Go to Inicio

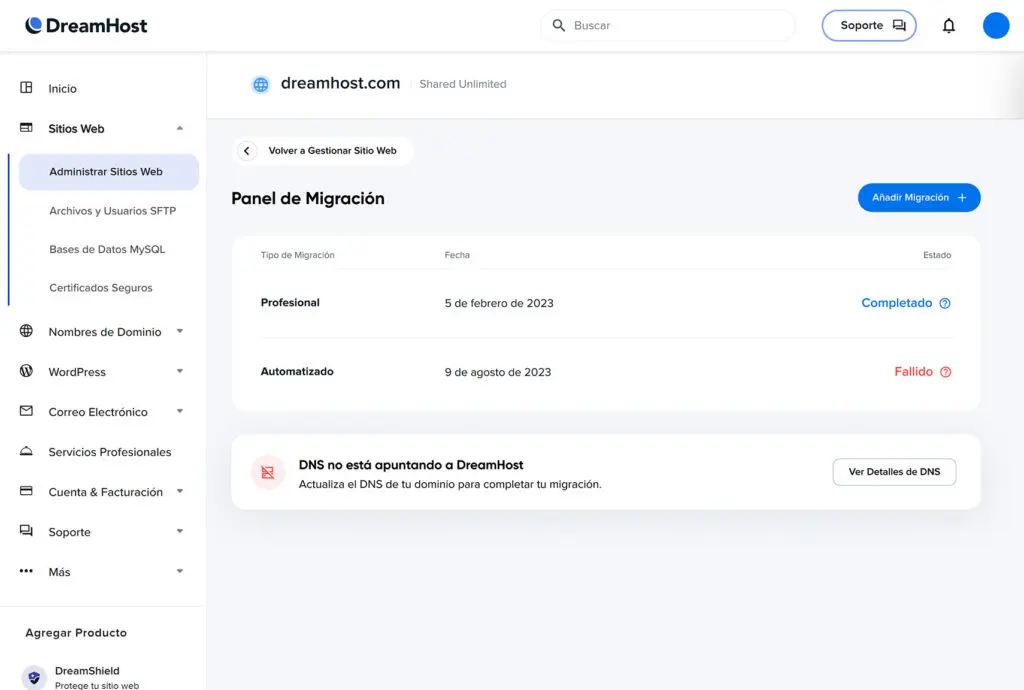pyautogui.click(x=62, y=88)
